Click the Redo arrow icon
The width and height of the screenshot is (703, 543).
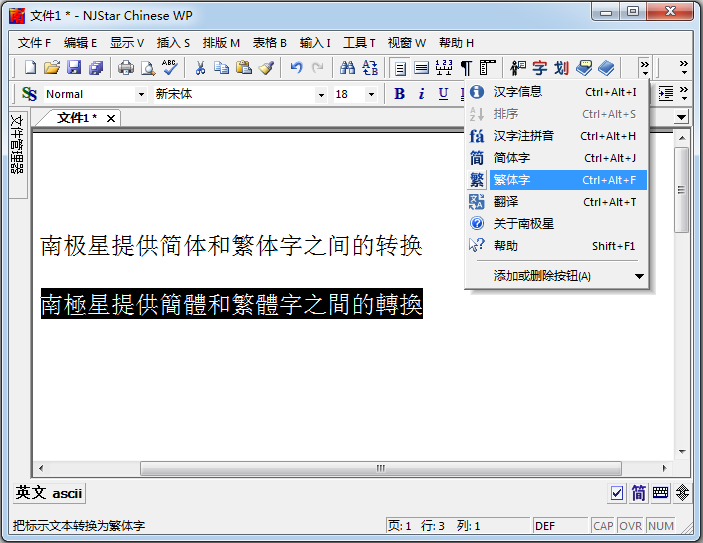pos(318,68)
